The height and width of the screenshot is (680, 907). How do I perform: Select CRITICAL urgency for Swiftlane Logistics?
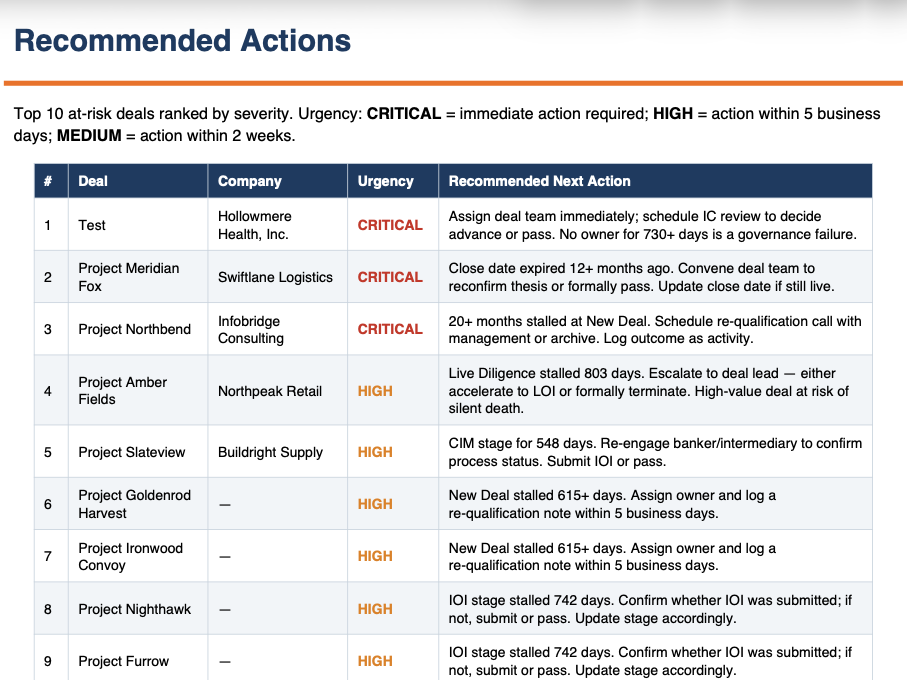click(x=390, y=277)
